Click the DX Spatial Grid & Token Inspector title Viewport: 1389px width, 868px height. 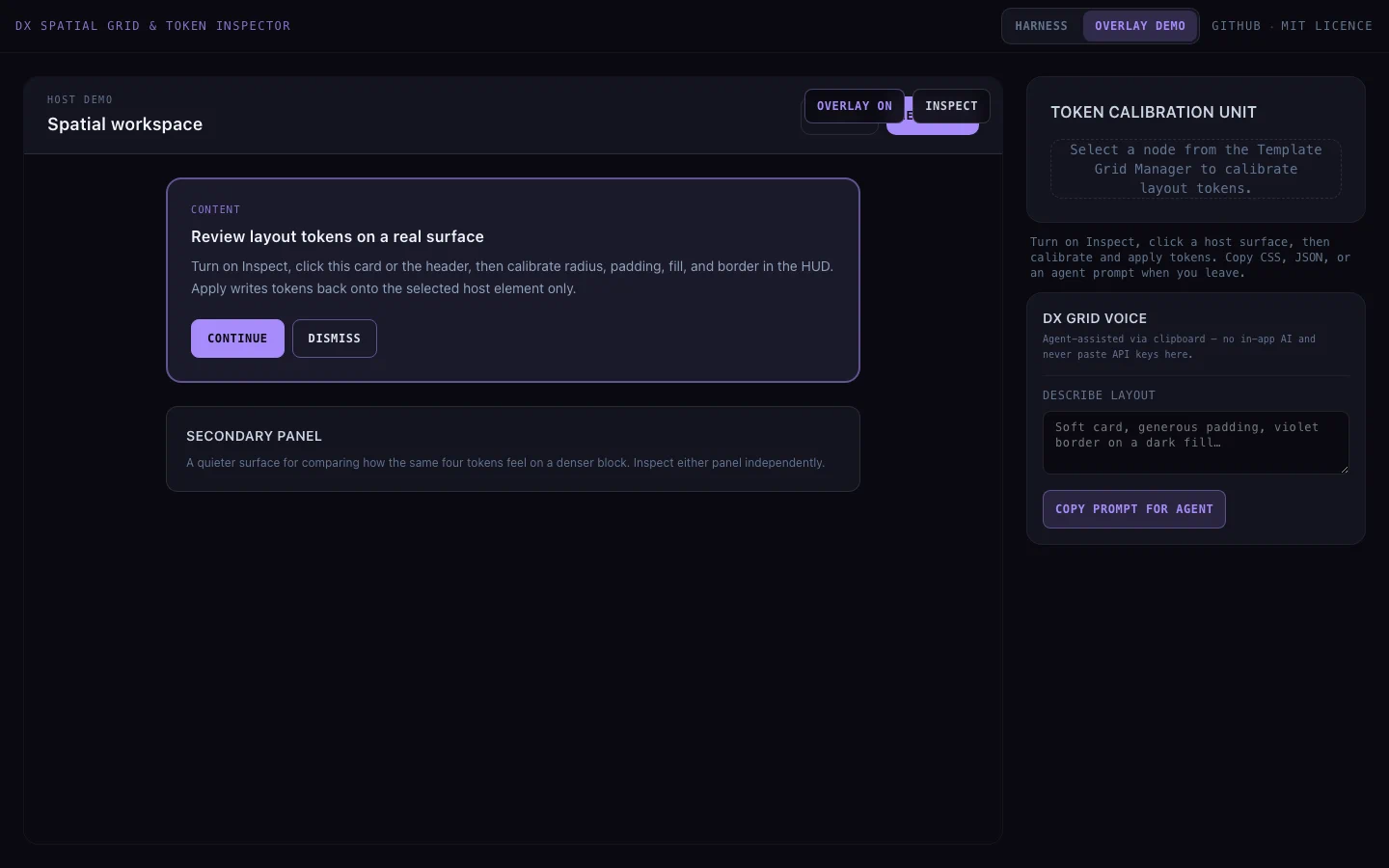pos(152,26)
